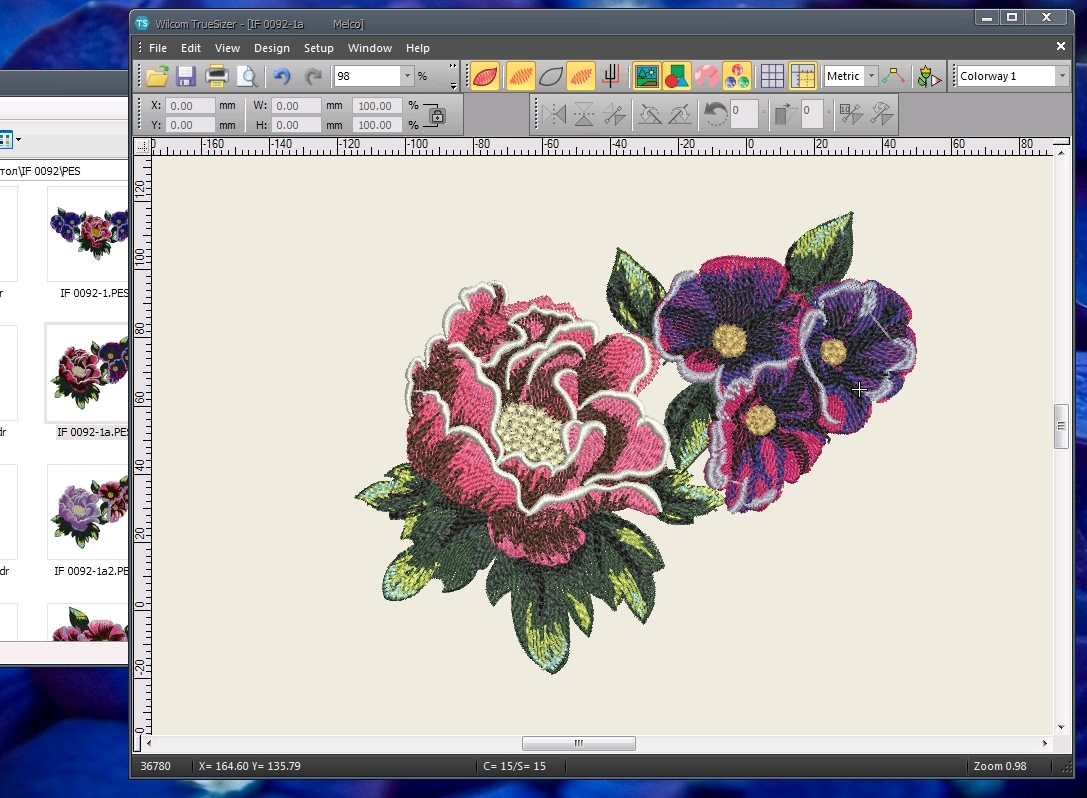The image size is (1087, 798).
Task: Open the Setup menu
Action: point(319,48)
